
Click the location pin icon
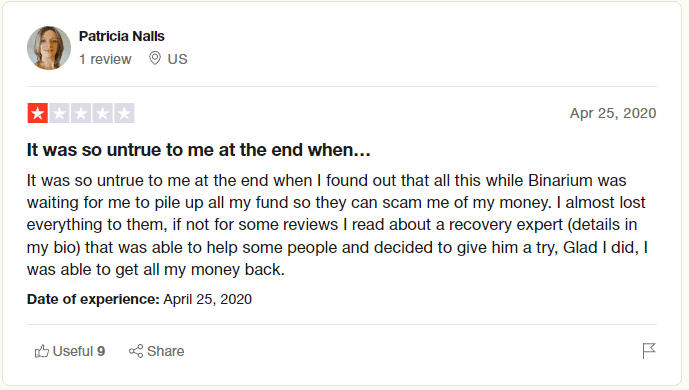pyautogui.click(x=155, y=58)
